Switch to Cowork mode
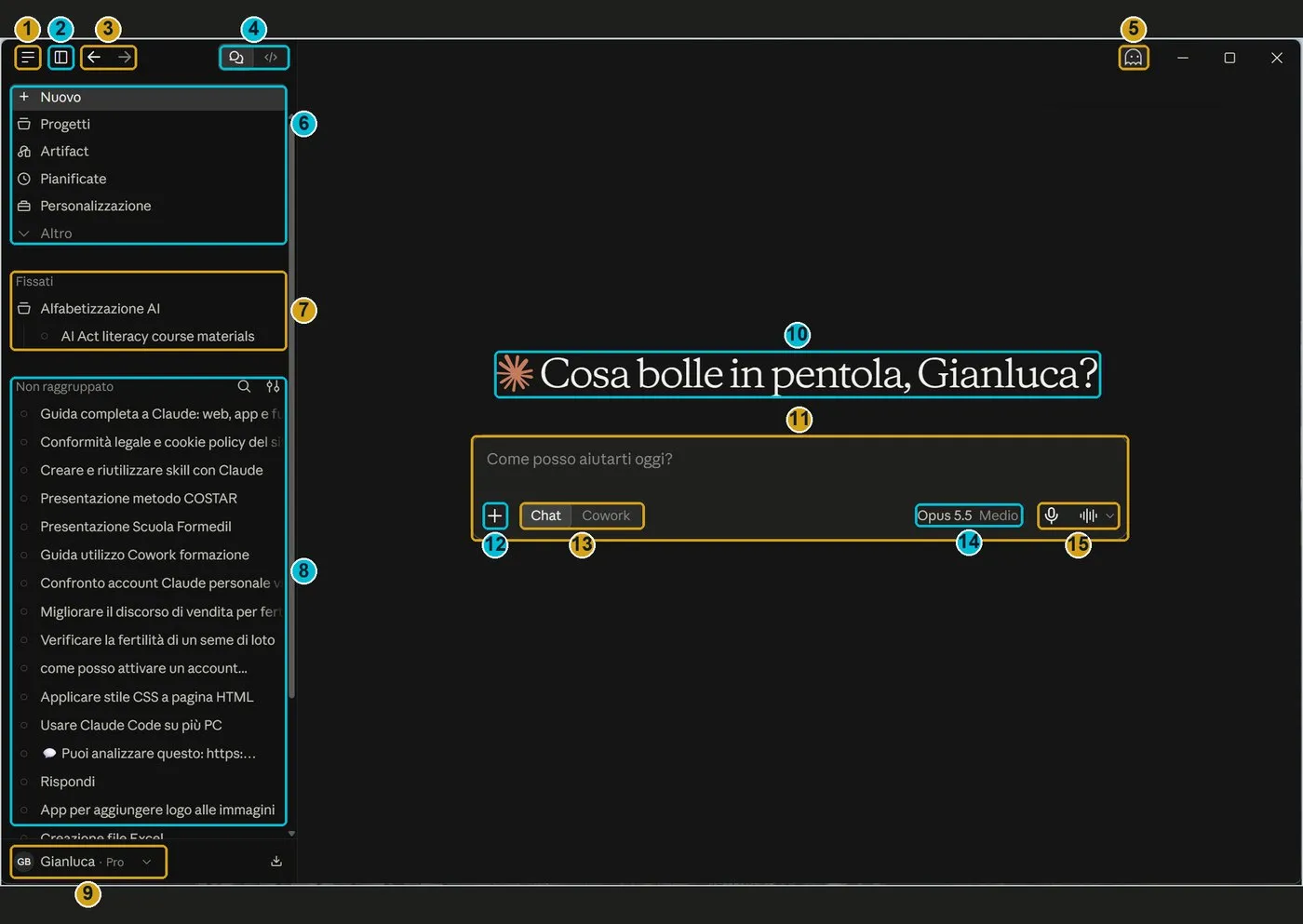Viewport: 1303px width, 924px height. (606, 516)
